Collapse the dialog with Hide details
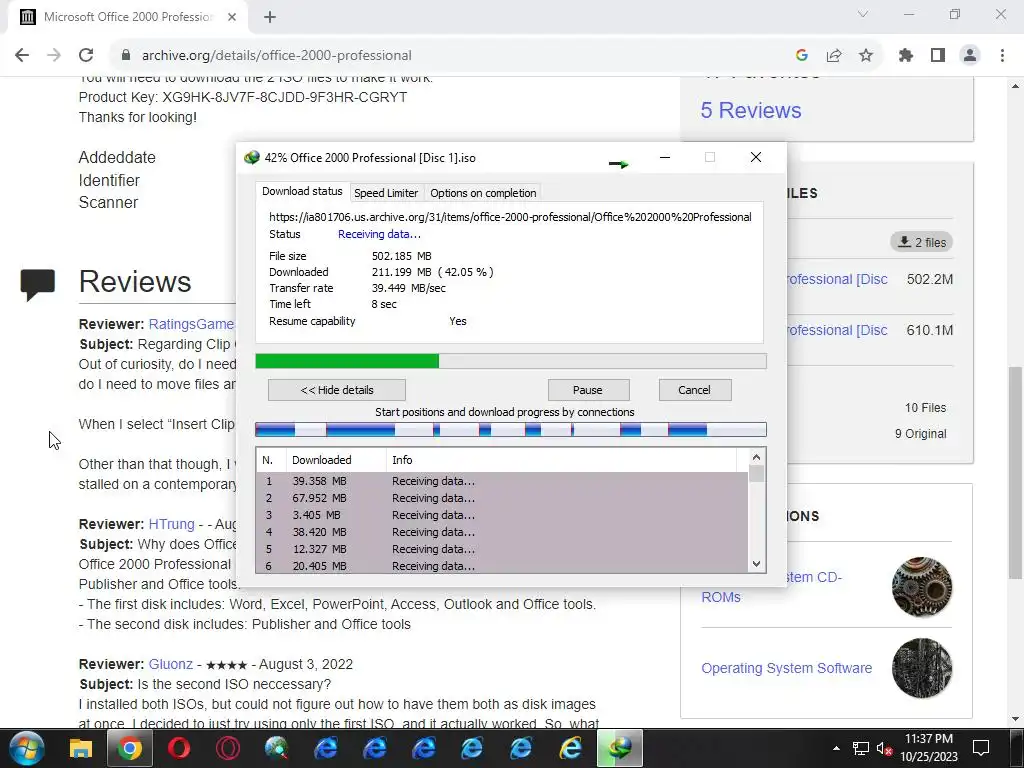The height and width of the screenshot is (768, 1024). 337,390
